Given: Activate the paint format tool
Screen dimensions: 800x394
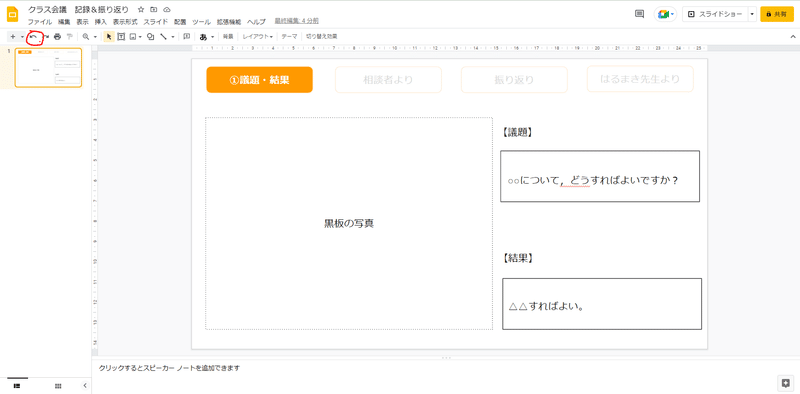Looking at the screenshot, I should 69,37.
